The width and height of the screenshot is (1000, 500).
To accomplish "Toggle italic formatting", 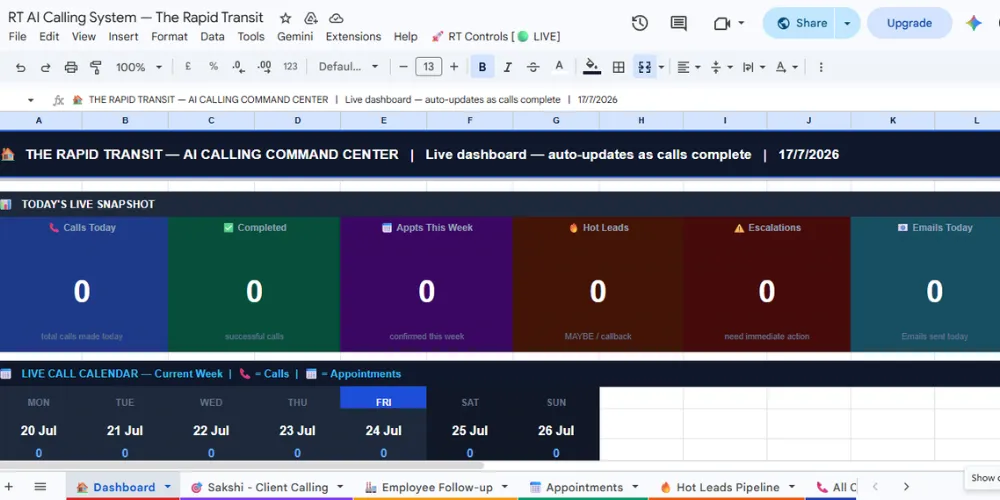I will (508, 67).
